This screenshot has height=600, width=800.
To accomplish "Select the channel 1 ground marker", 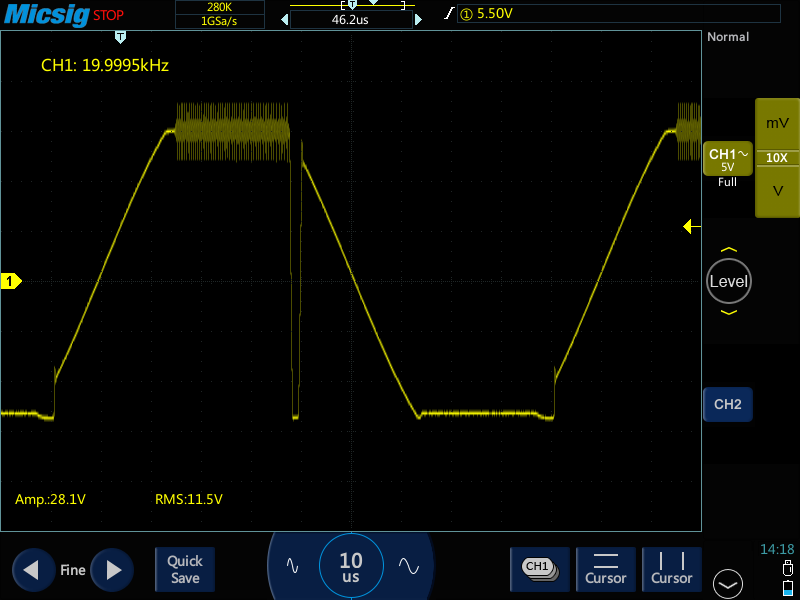I will (x=11, y=281).
